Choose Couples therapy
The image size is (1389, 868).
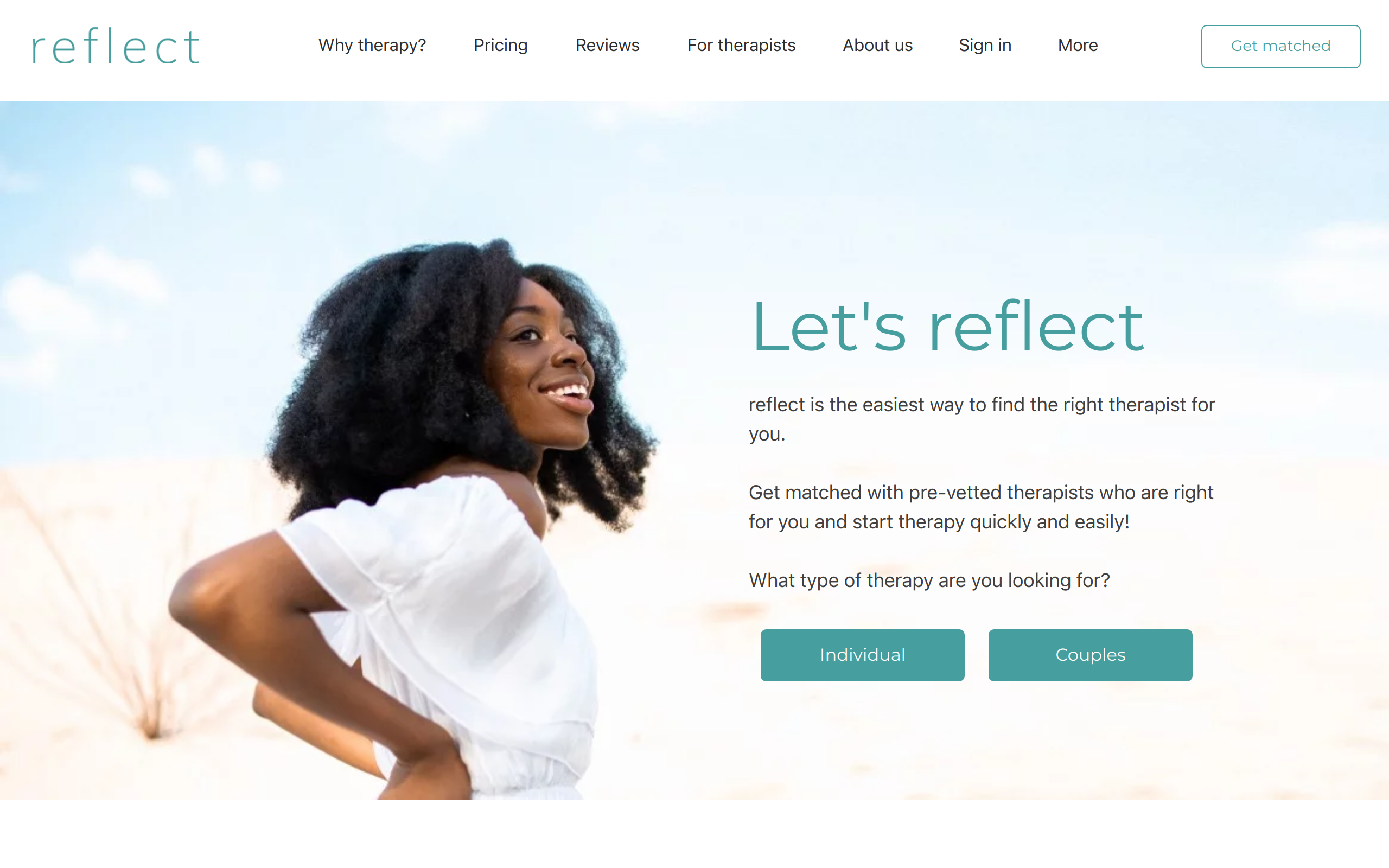point(1090,655)
